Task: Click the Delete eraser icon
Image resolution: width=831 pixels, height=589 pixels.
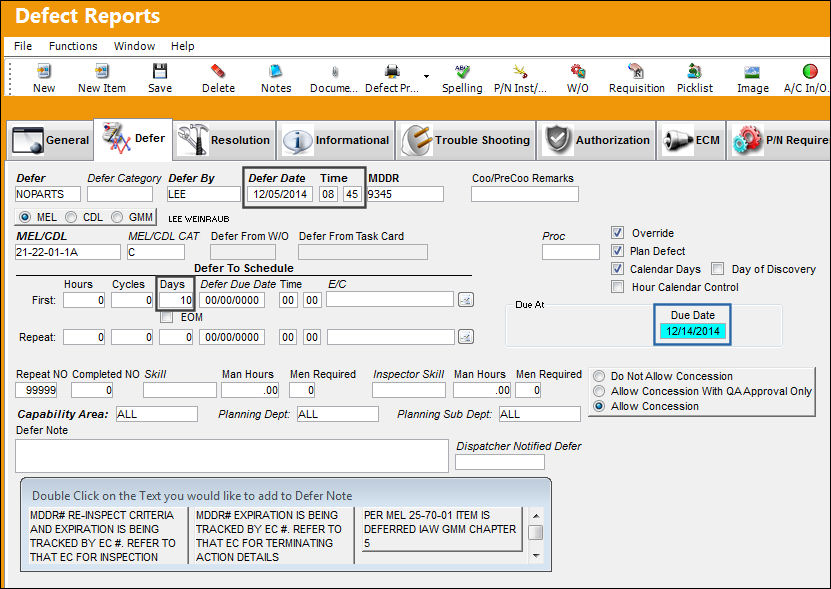Action: click(x=218, y=71)
